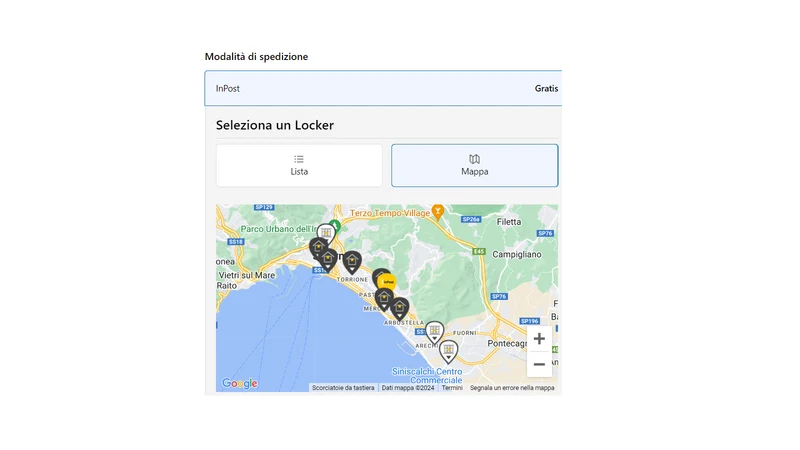Select the dark point marker next to Torrione label

tap(352, 262)
